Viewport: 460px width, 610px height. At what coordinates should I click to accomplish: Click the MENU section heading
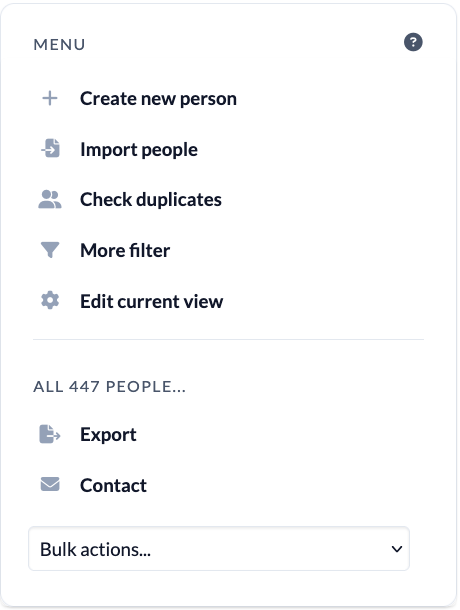coord(59,45)
